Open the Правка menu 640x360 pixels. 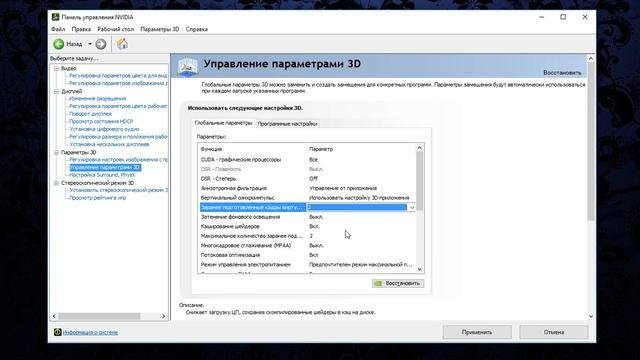tap(81, 29)
